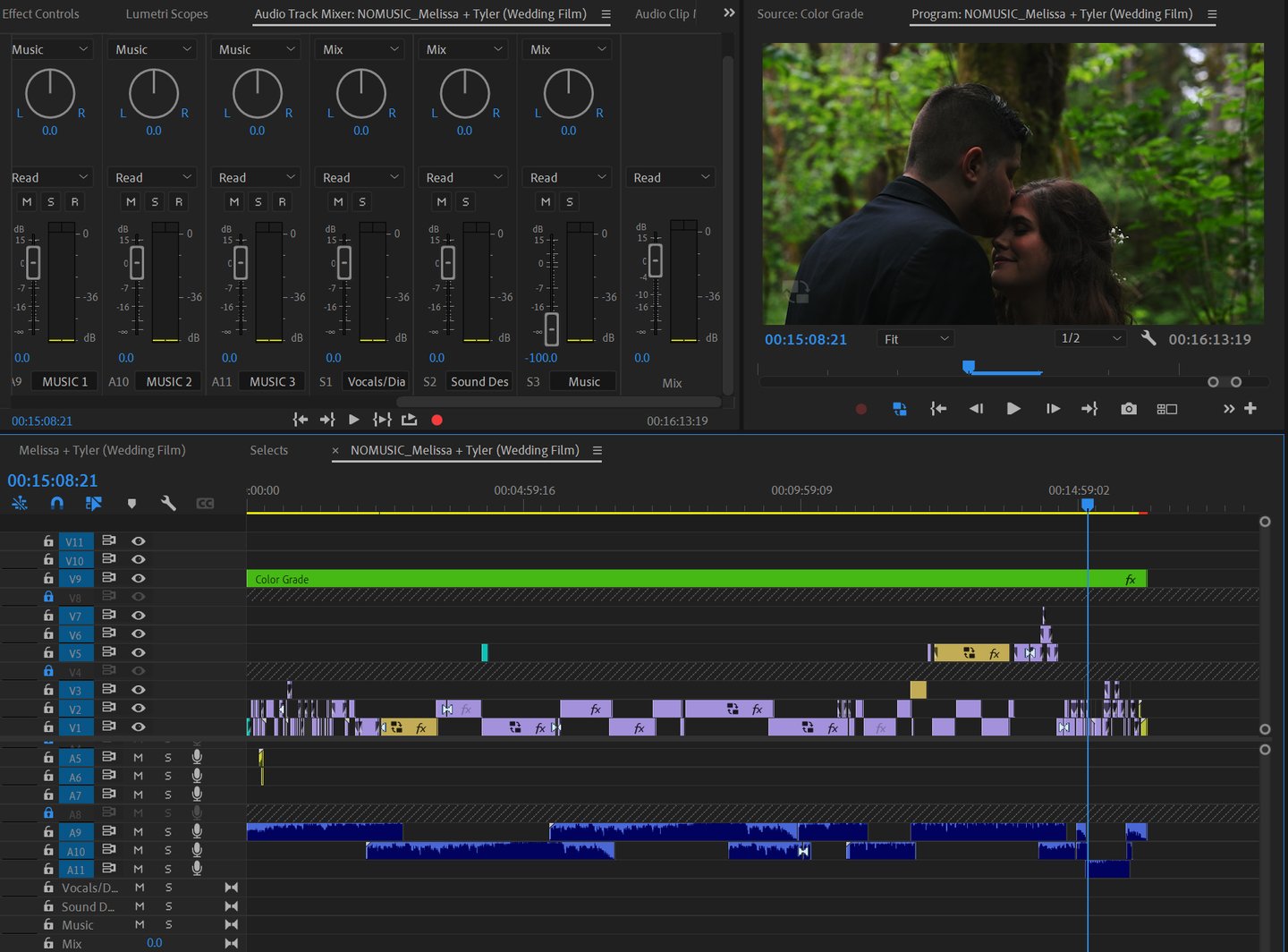Viewport: 1288px width, 952px height.
Task: Open output dropdown for Vocals/Dia submix
Action: (361, 49)
